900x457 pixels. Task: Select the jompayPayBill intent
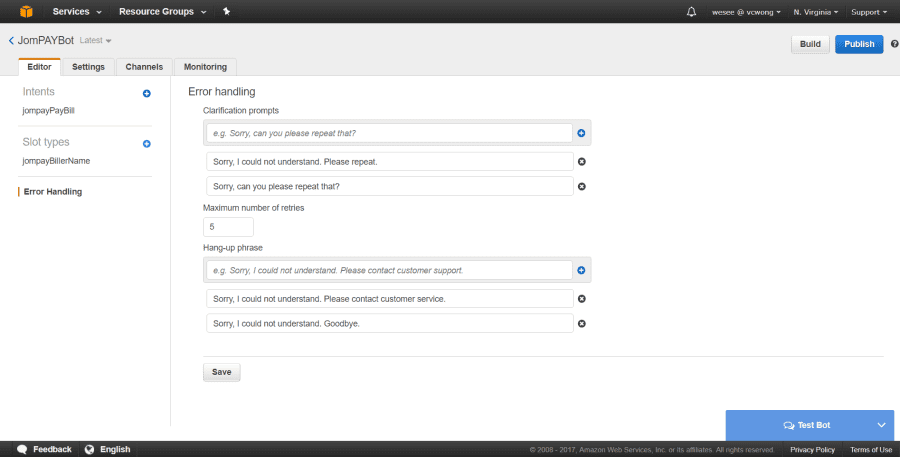[x=49, y=111]
